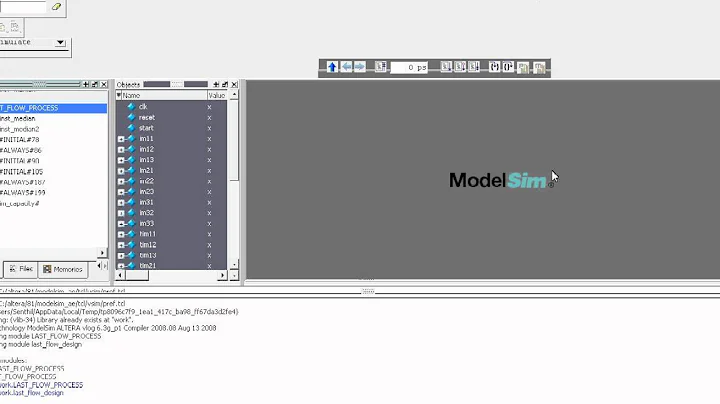This screenshot has width=720, height=404.
Task: Expand the im22 signal bus
Action: (121, 181)
